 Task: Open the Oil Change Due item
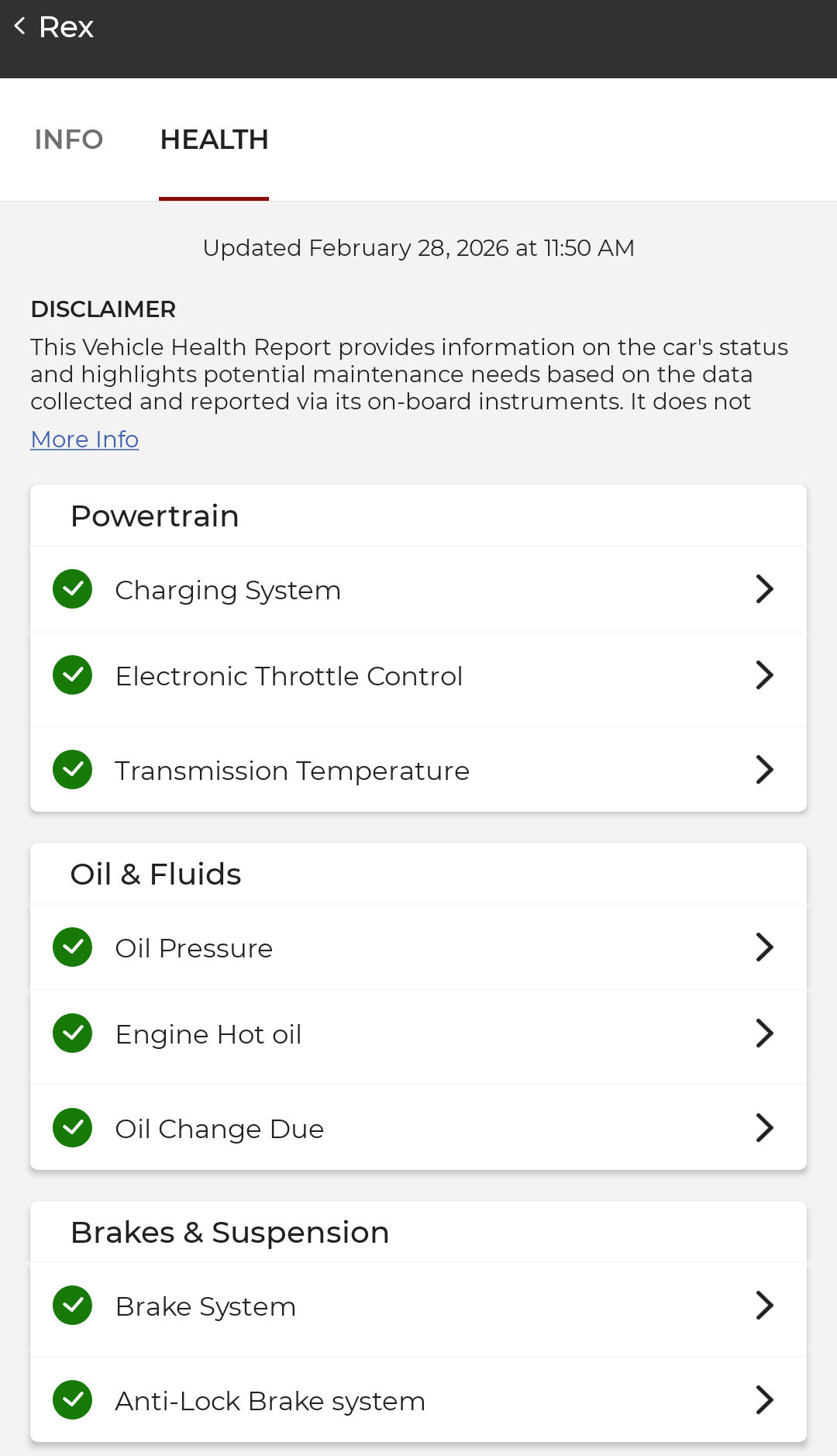219,1129
